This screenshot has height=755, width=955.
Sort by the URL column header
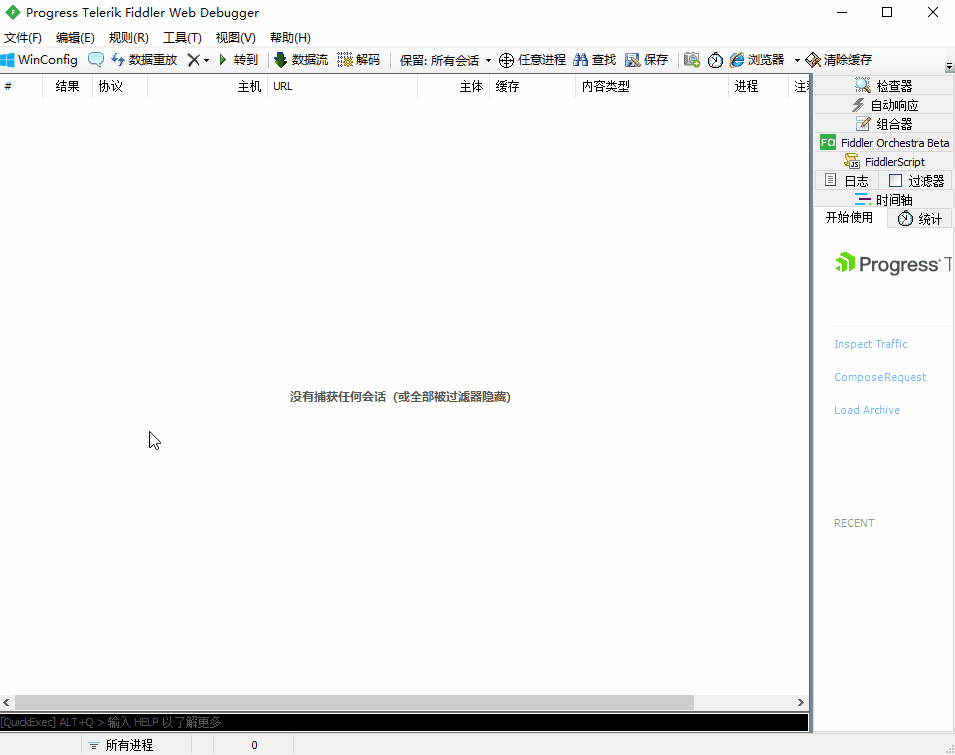(342, 86)
